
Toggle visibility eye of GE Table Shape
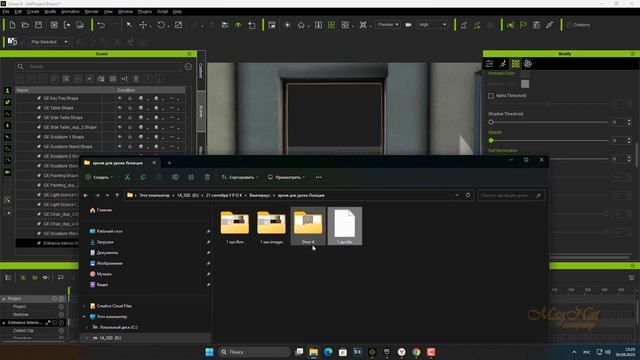click(x=120, y=108)
